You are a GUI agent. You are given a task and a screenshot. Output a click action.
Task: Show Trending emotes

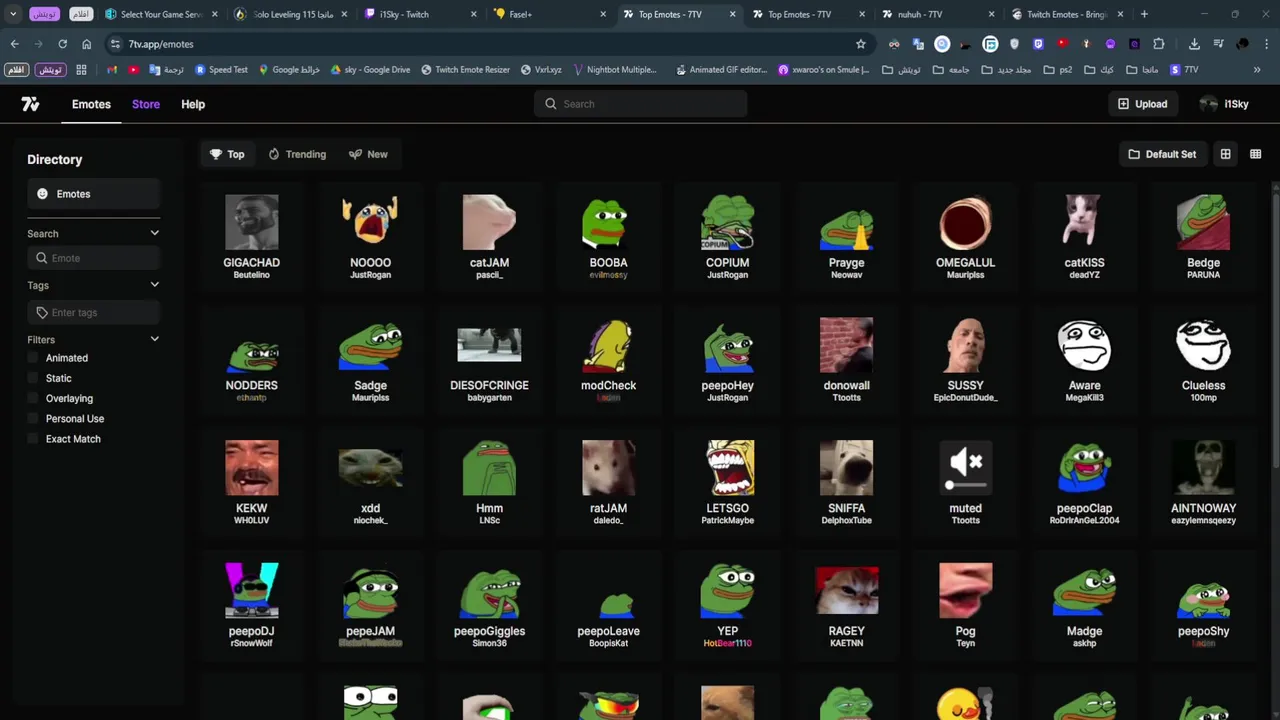pyautogui.click(x=297, y=154)
